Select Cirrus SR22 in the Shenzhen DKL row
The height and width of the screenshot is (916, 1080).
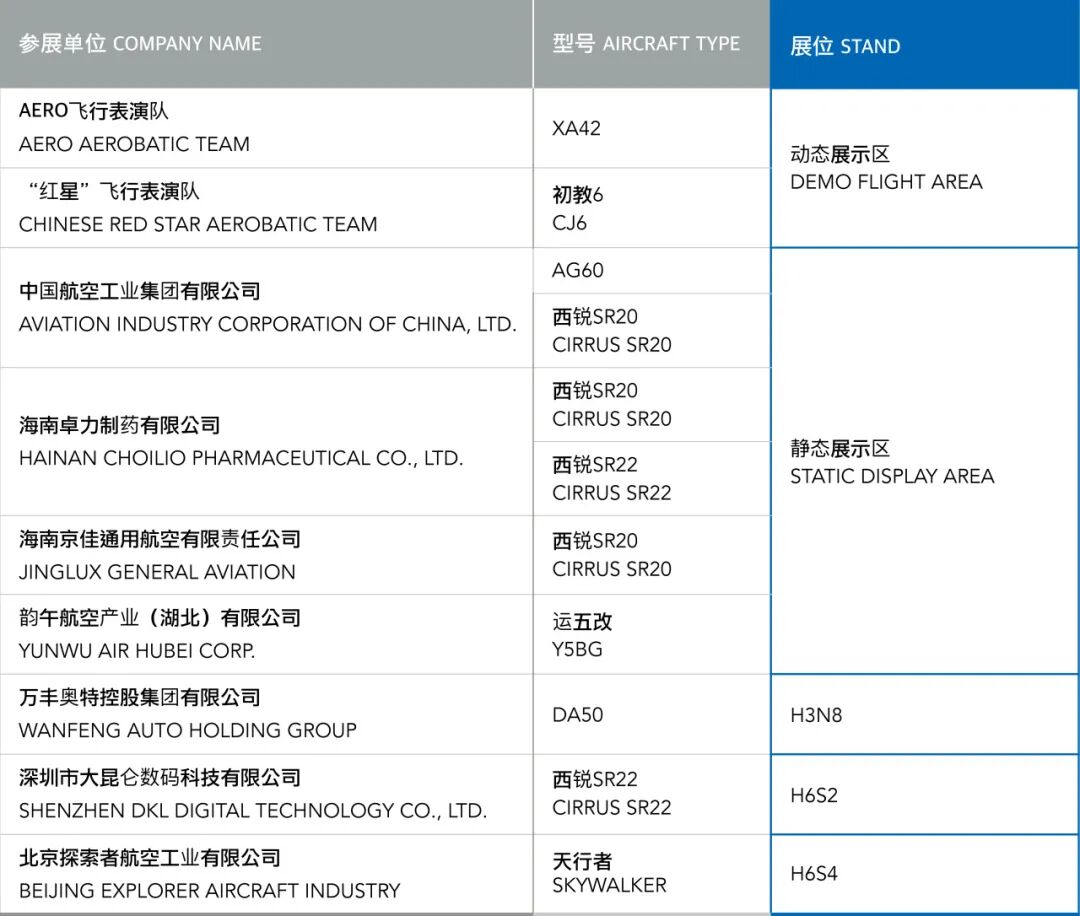[x=652, y=794]
